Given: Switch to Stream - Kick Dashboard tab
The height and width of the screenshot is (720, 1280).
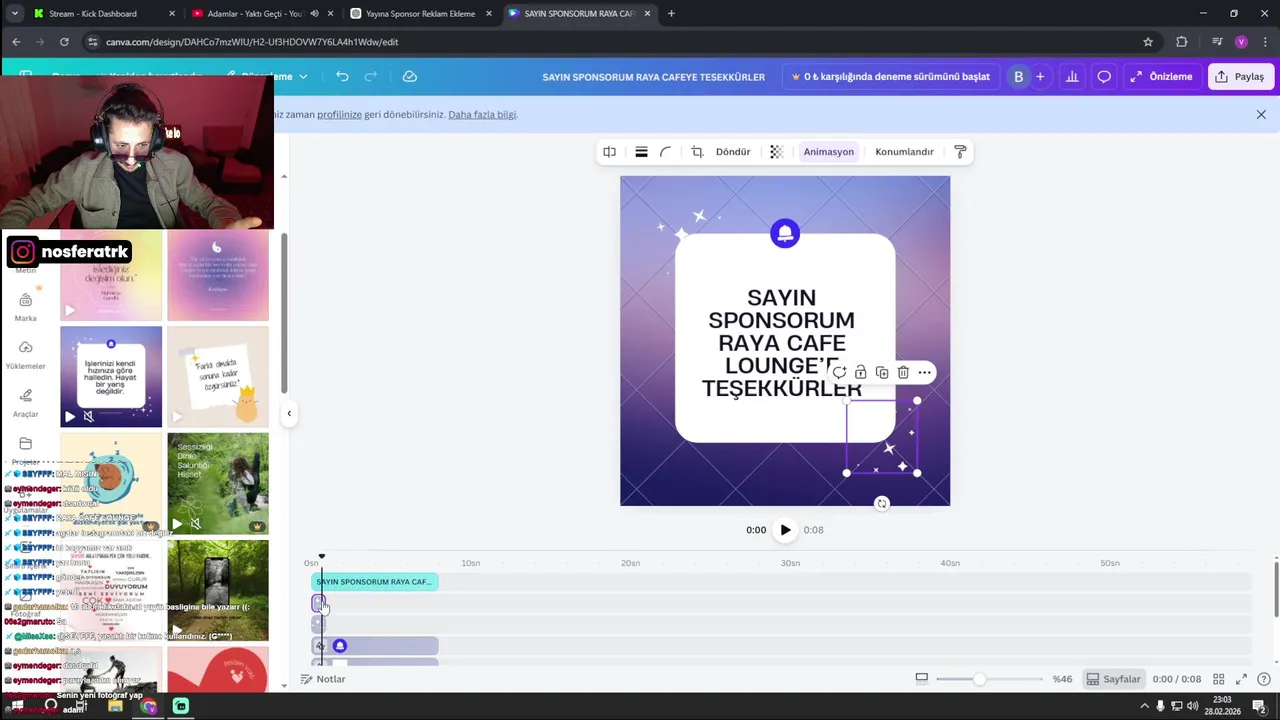Looking at the screenshot, I should 104,14.
